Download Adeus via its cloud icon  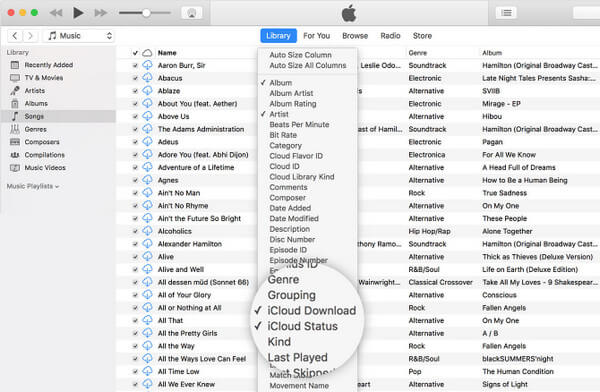(x=147, y=142)
